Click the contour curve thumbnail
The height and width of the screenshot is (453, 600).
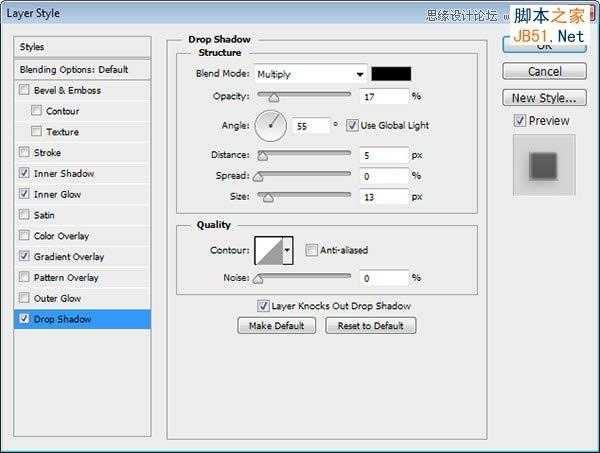point(269,251)
